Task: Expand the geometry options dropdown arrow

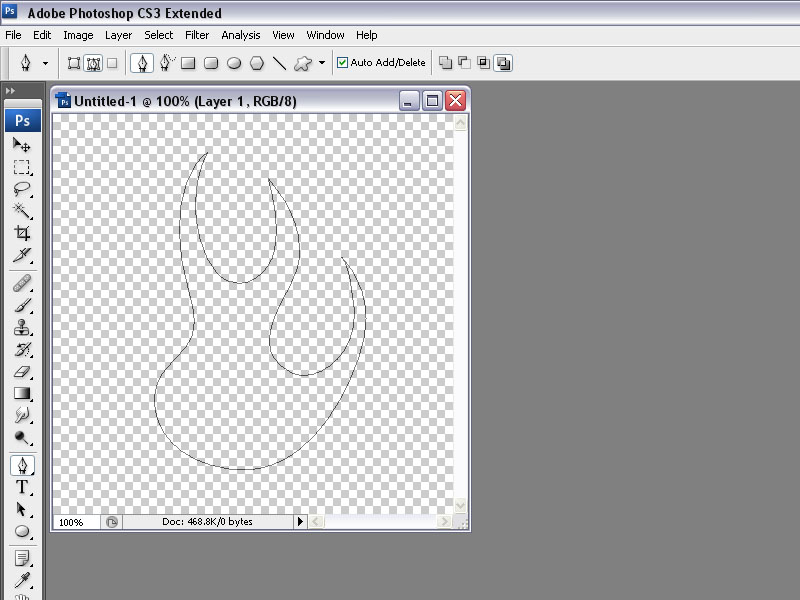Action: [x=321, y=63]
